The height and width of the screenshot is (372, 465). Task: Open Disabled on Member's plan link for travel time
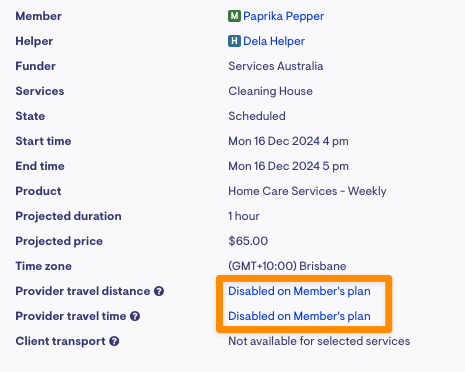click(x=299, y=316)
